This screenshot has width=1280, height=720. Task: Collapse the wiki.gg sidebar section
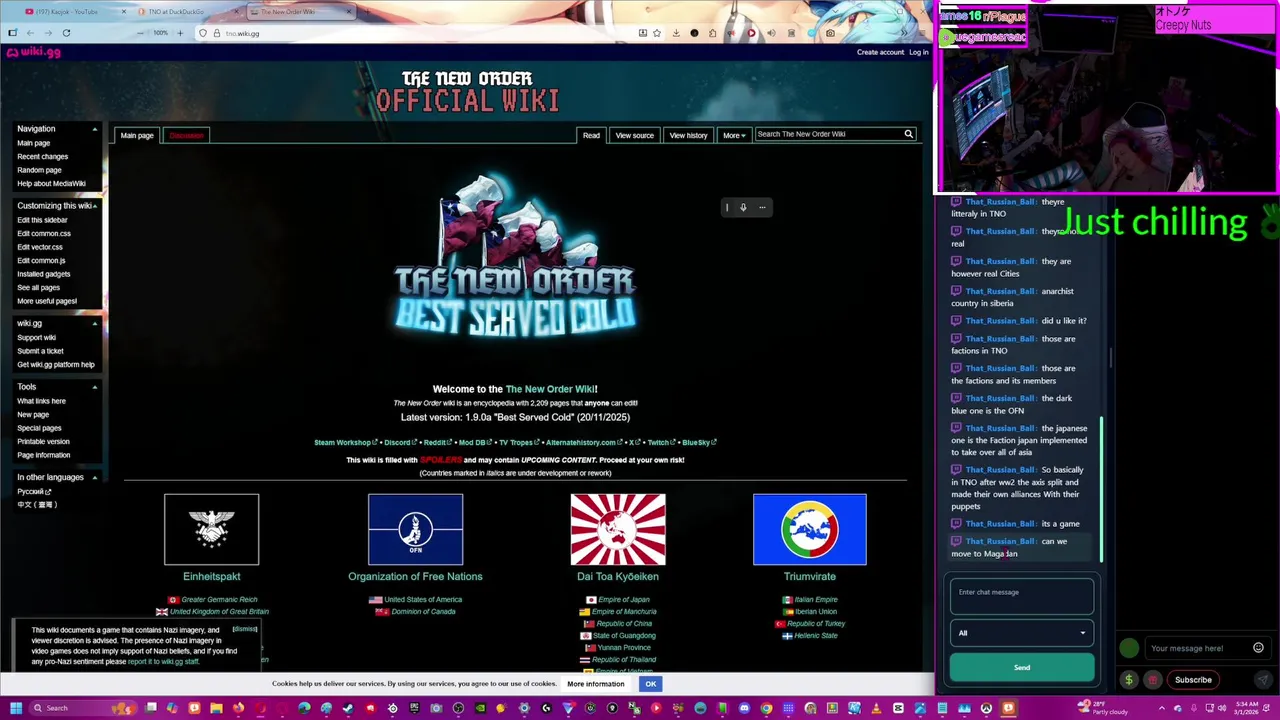[95, 324]
